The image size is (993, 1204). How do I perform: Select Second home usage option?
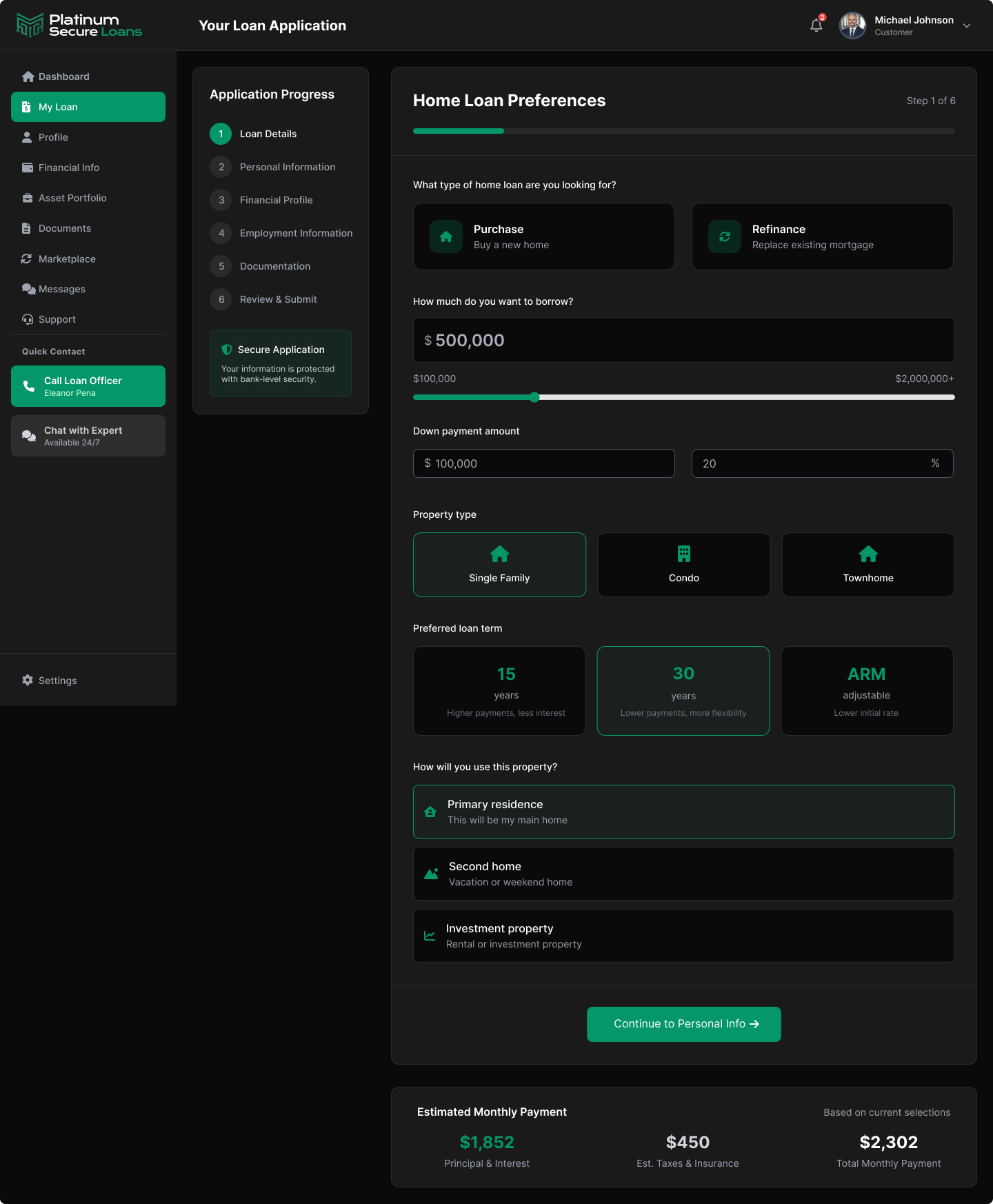683,874
